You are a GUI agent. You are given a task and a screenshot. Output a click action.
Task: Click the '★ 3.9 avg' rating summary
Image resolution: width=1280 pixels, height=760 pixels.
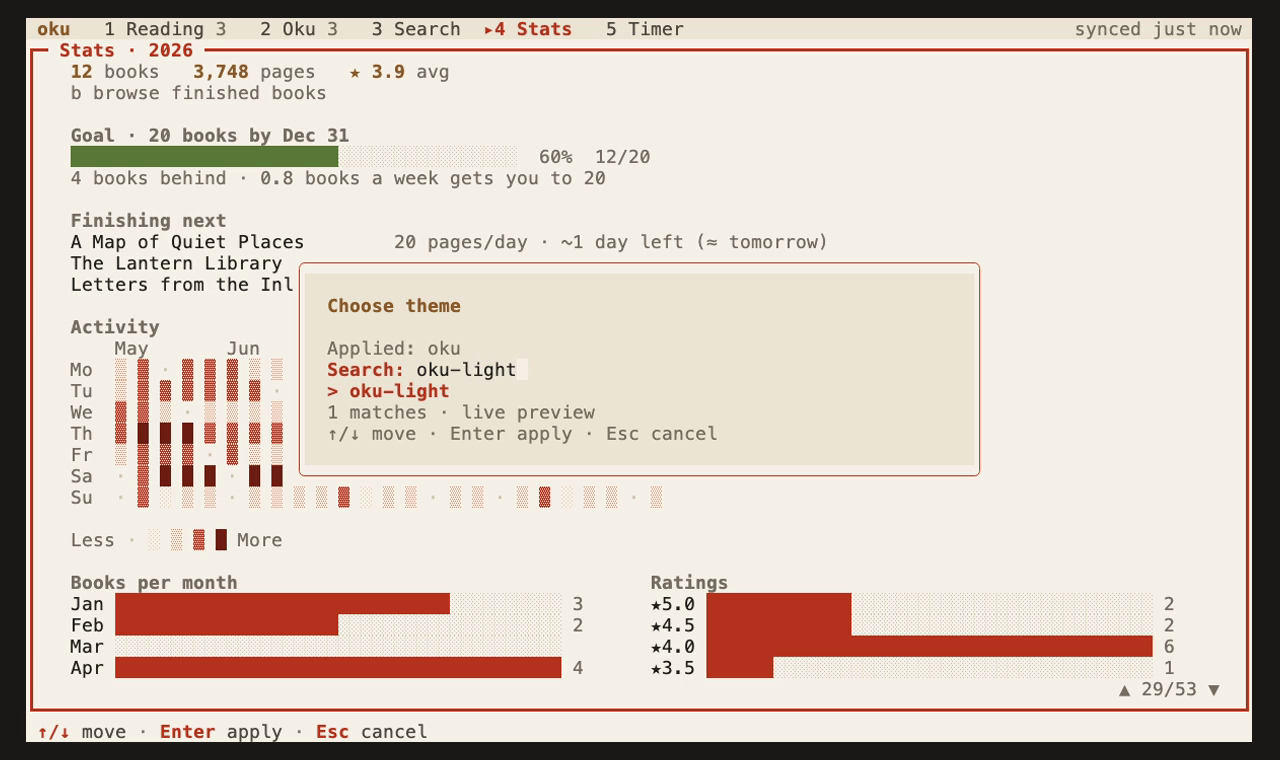point(399,72)
